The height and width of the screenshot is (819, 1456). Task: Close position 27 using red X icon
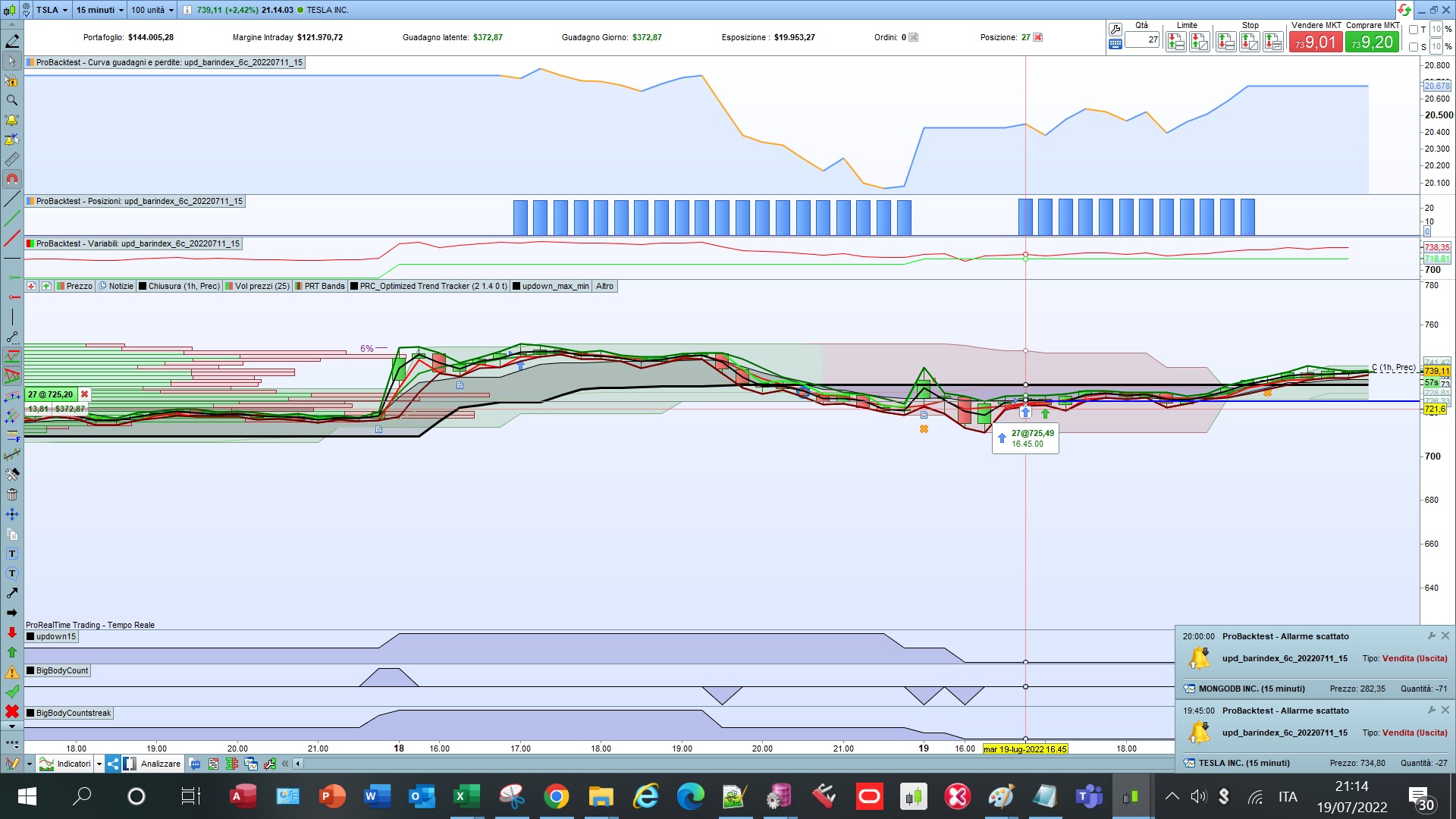[1038, 37]
